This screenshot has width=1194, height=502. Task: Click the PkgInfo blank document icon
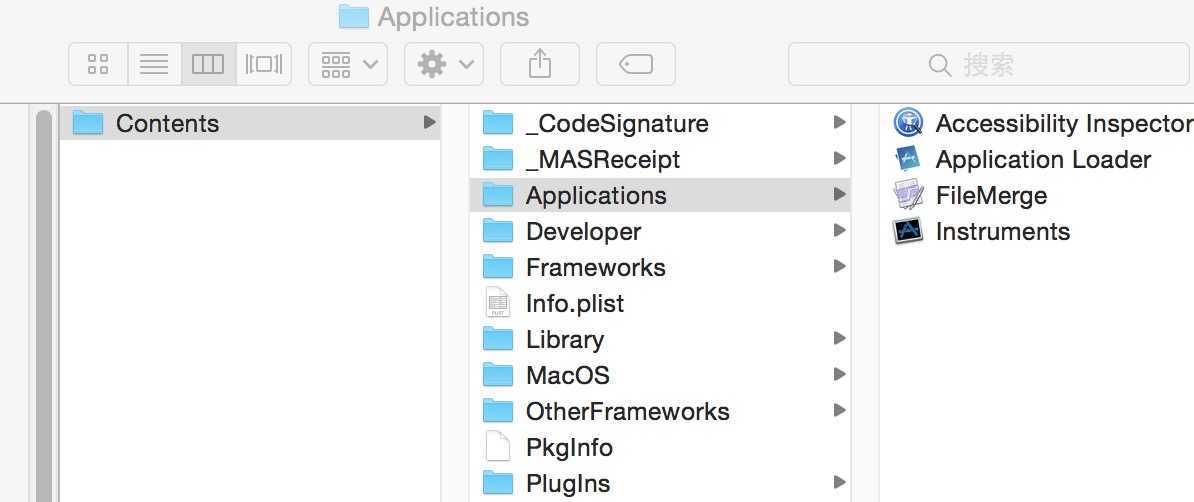point(497,446)
